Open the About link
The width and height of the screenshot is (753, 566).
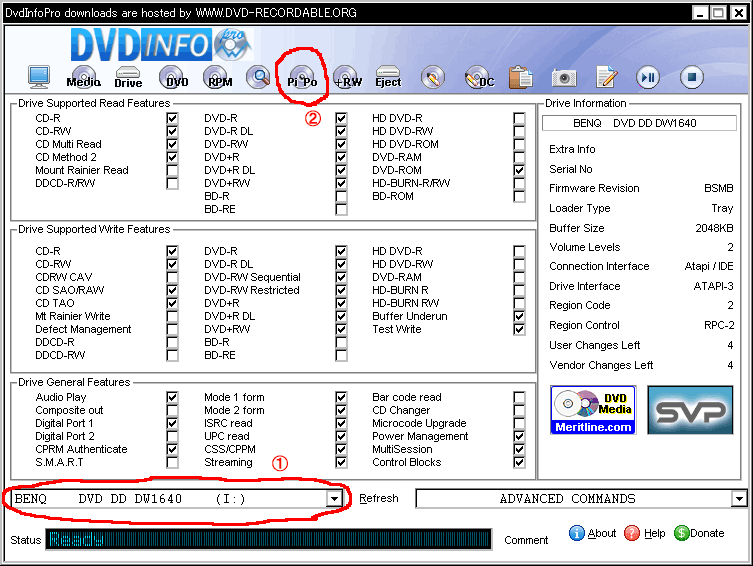pyautogui.click(x=602, y=533)
